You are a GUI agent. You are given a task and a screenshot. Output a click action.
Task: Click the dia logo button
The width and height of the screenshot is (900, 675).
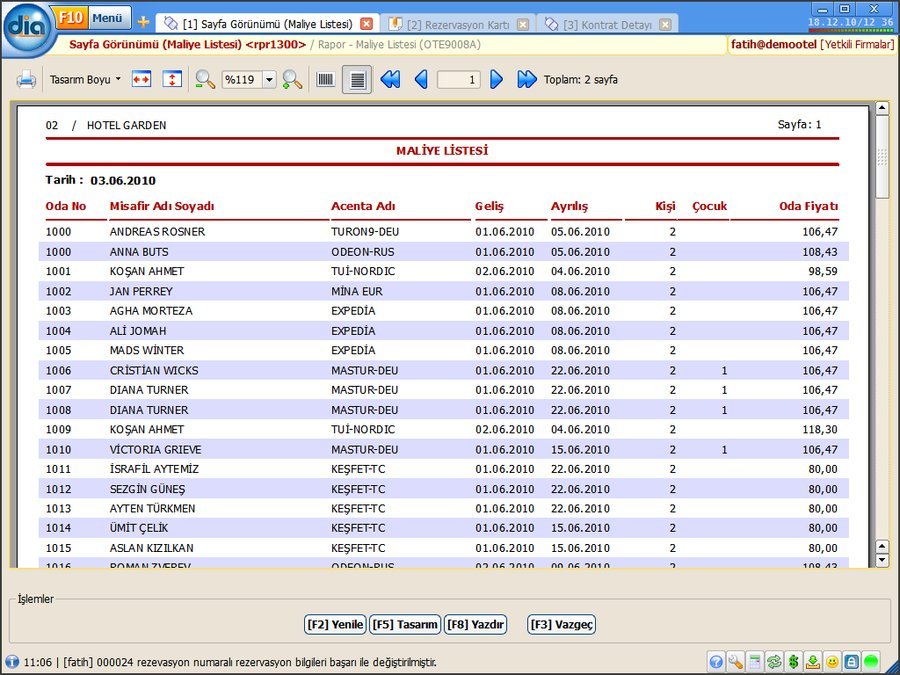click(25, 27)
